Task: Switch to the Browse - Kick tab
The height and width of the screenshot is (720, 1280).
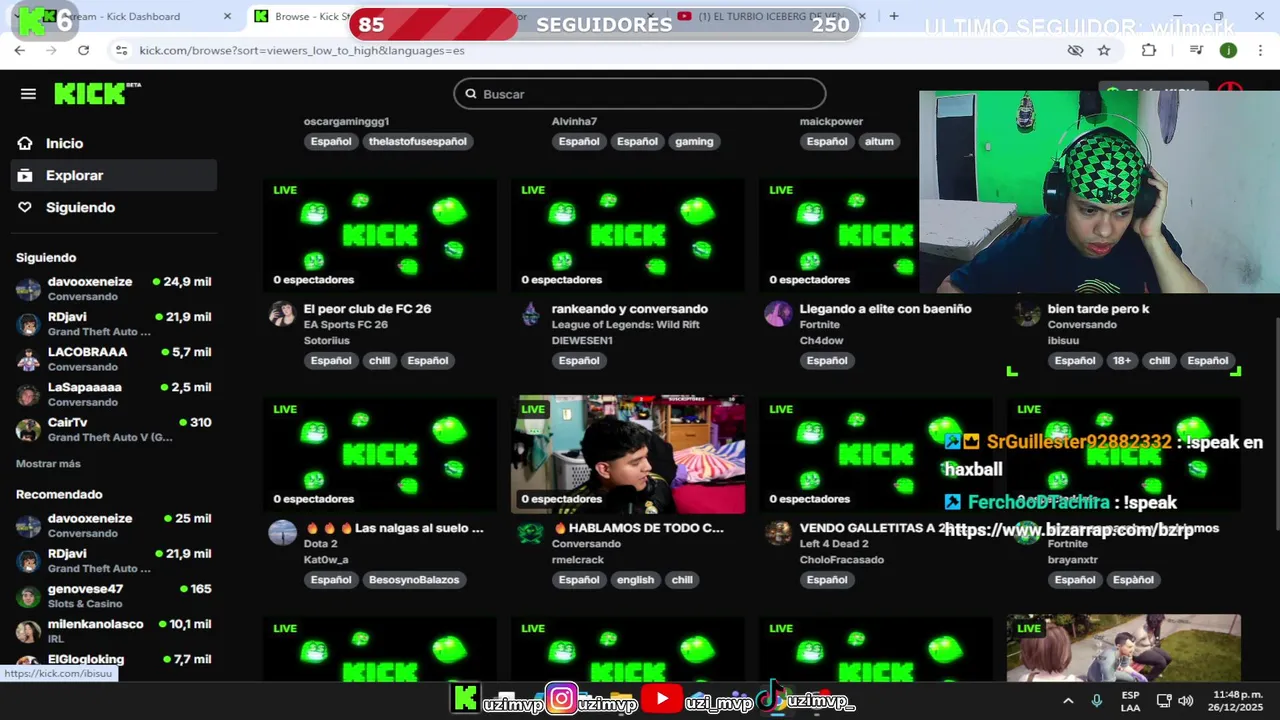Action: click(300, 16)
